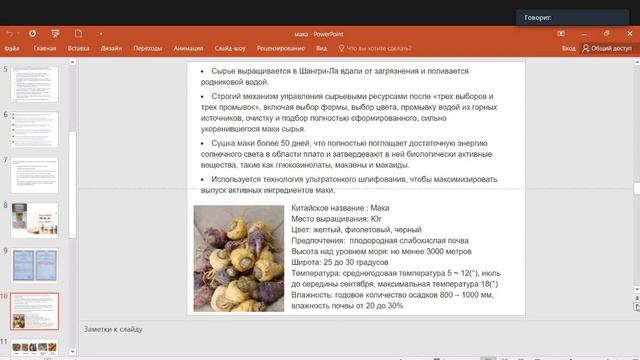Select slide 8 thumbnail with product image
Image resolution: width=640 pixels, height=360 pixels.
point(34,220)
